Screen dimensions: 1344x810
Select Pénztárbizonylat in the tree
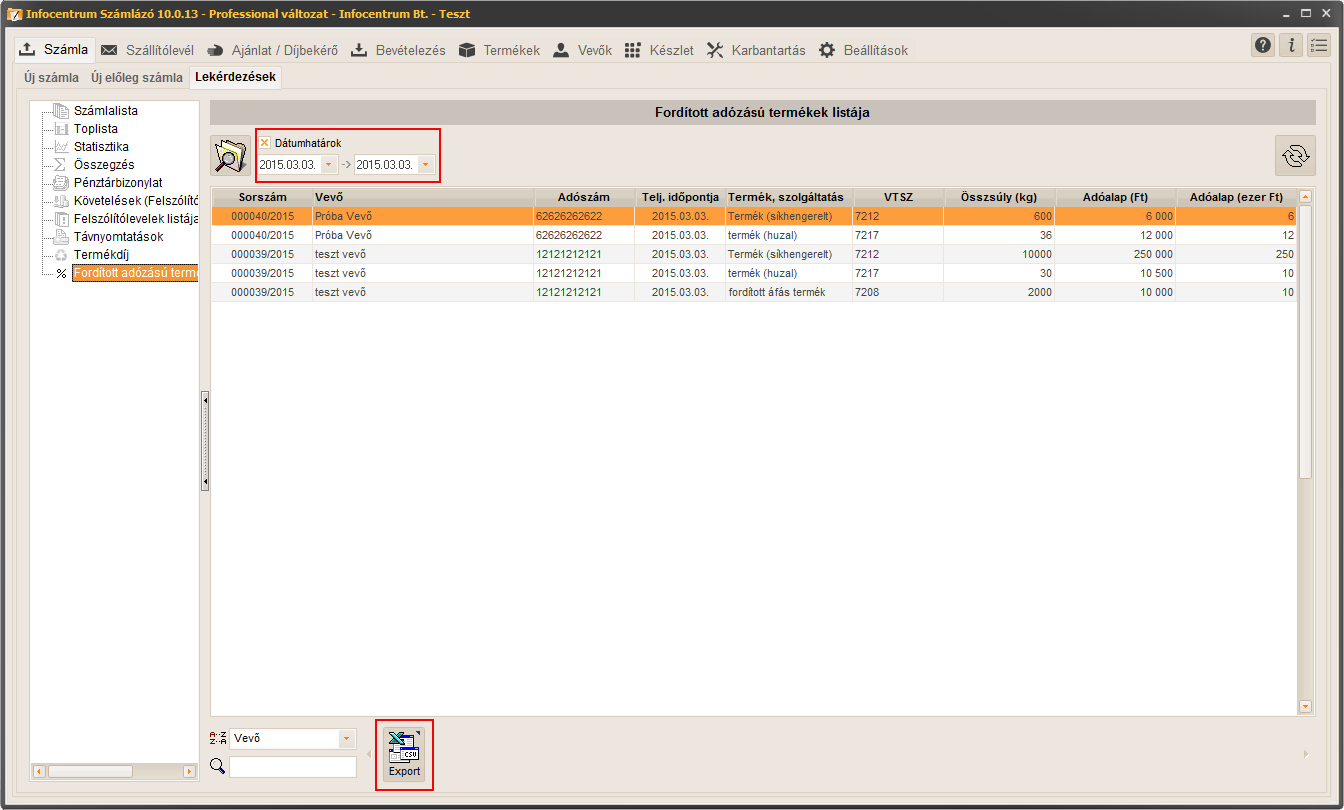point(118,183)
